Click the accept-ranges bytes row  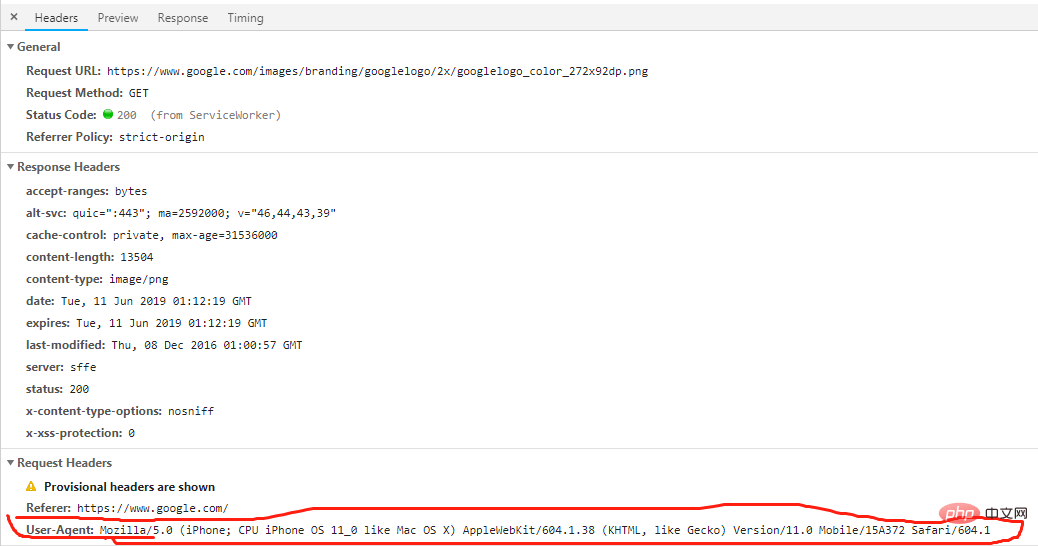87,191
